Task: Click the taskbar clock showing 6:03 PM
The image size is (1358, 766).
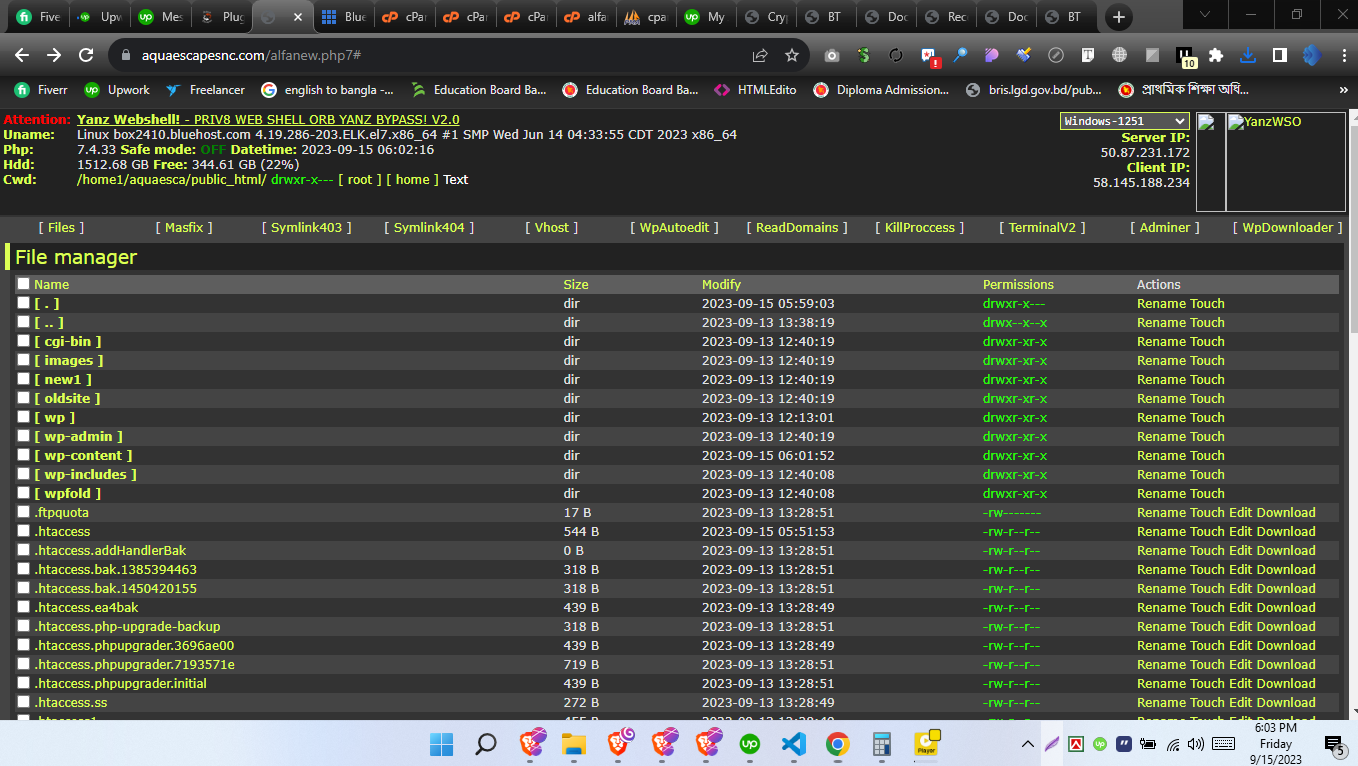Action: tap(1276, 744)
